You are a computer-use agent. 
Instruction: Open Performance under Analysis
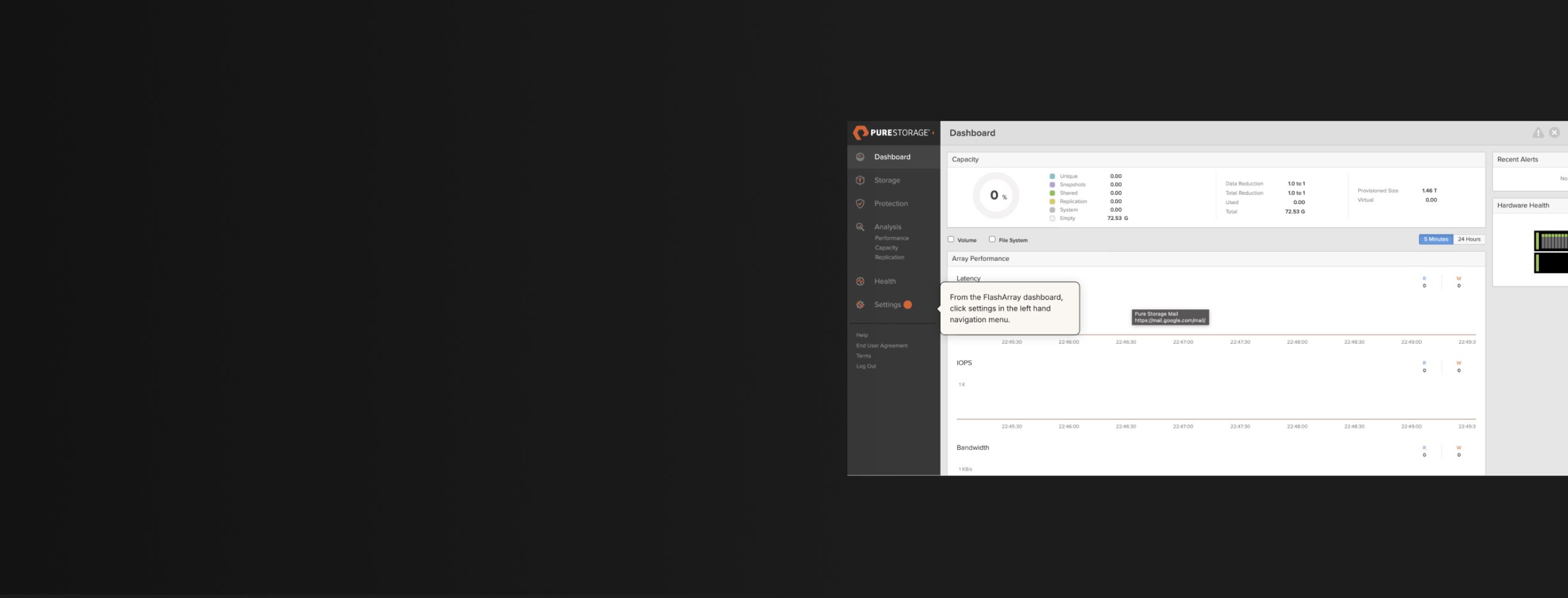[x=892, y=238]
